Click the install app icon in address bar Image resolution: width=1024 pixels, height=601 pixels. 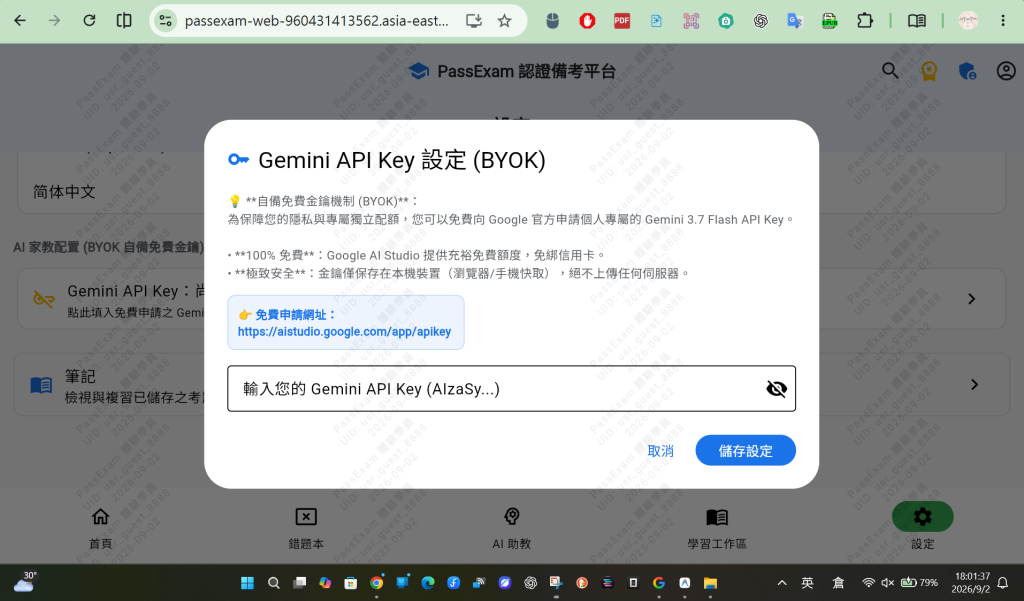coord(474,21)
